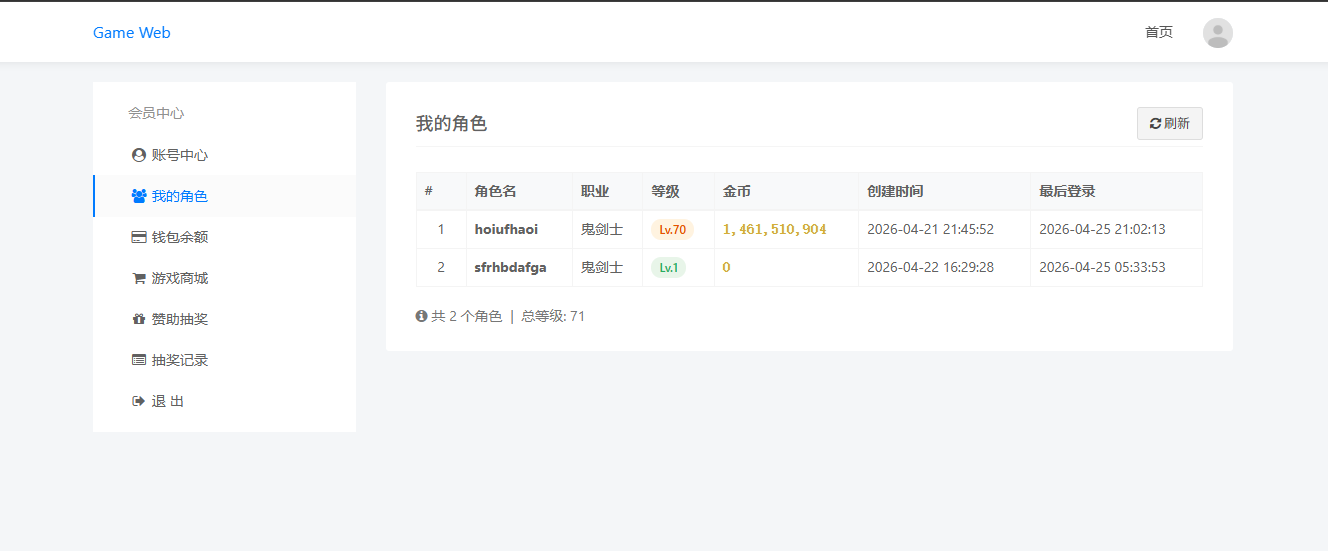Click 鬼剑士 class in sfrhbdafga row

[x=602, y=267]
